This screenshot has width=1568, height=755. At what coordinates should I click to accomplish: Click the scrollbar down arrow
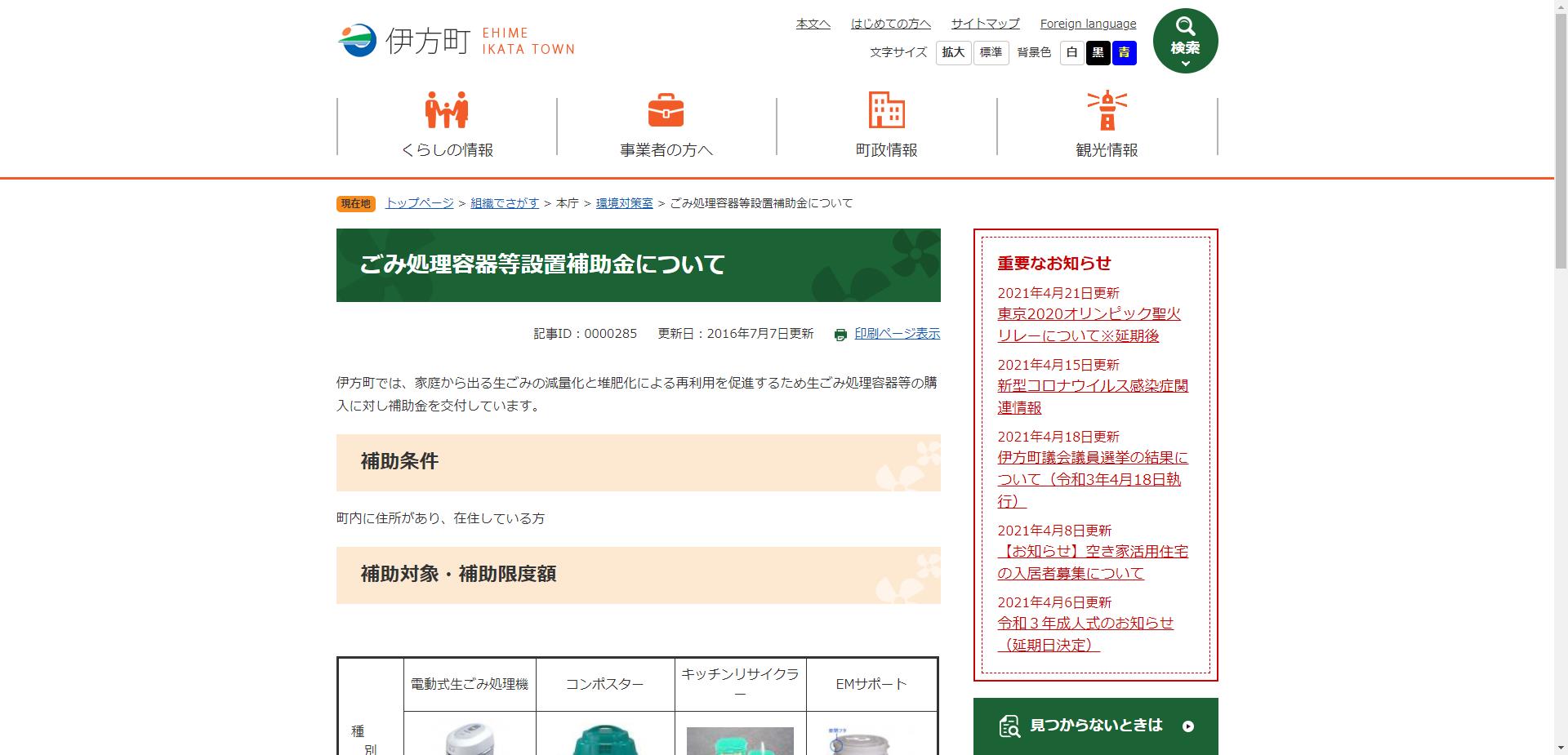point(1561,748)
